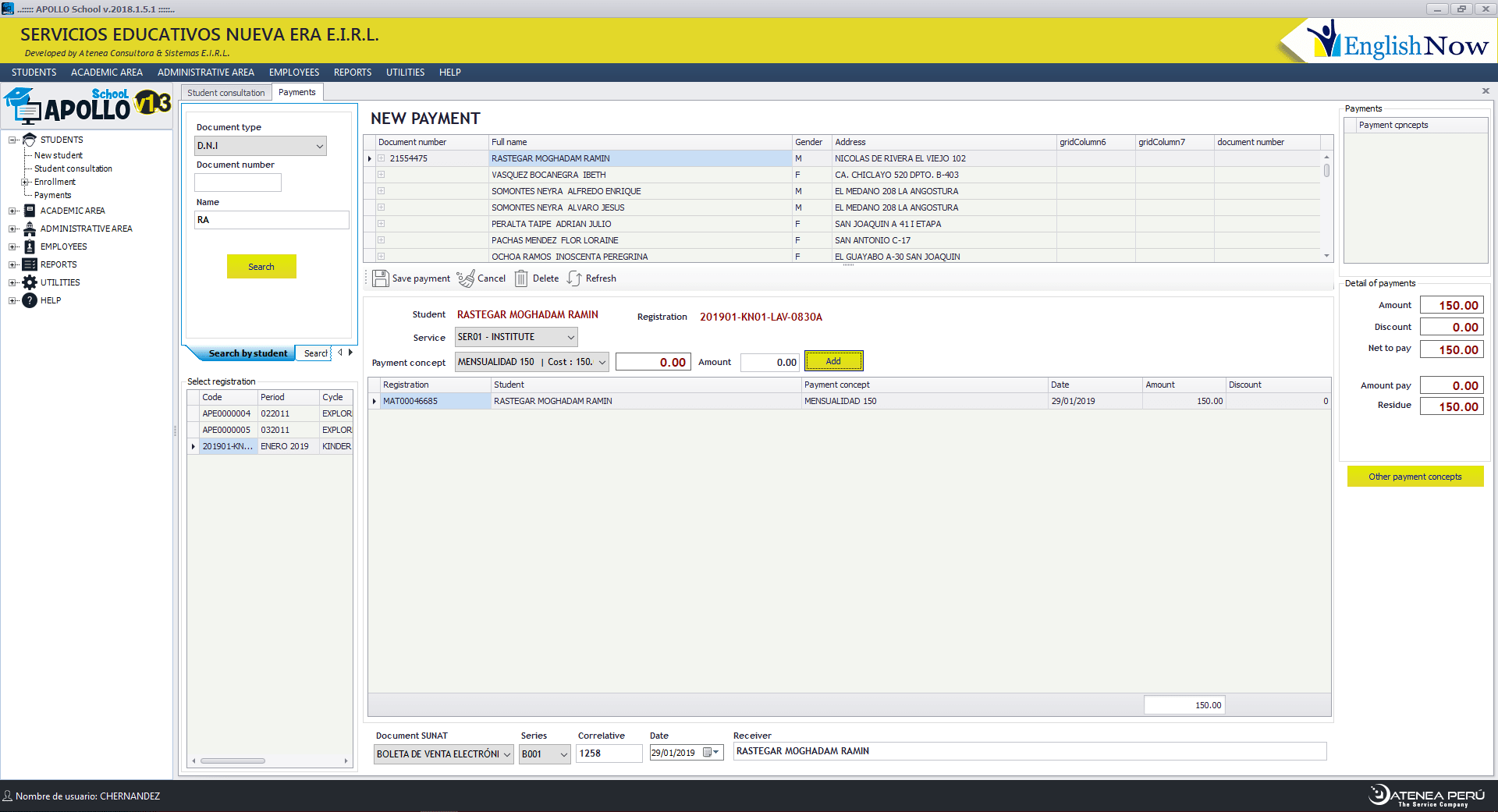Collapse the STUDENTS tree node
1498x812 pixels.
click(x=12, y=140)
